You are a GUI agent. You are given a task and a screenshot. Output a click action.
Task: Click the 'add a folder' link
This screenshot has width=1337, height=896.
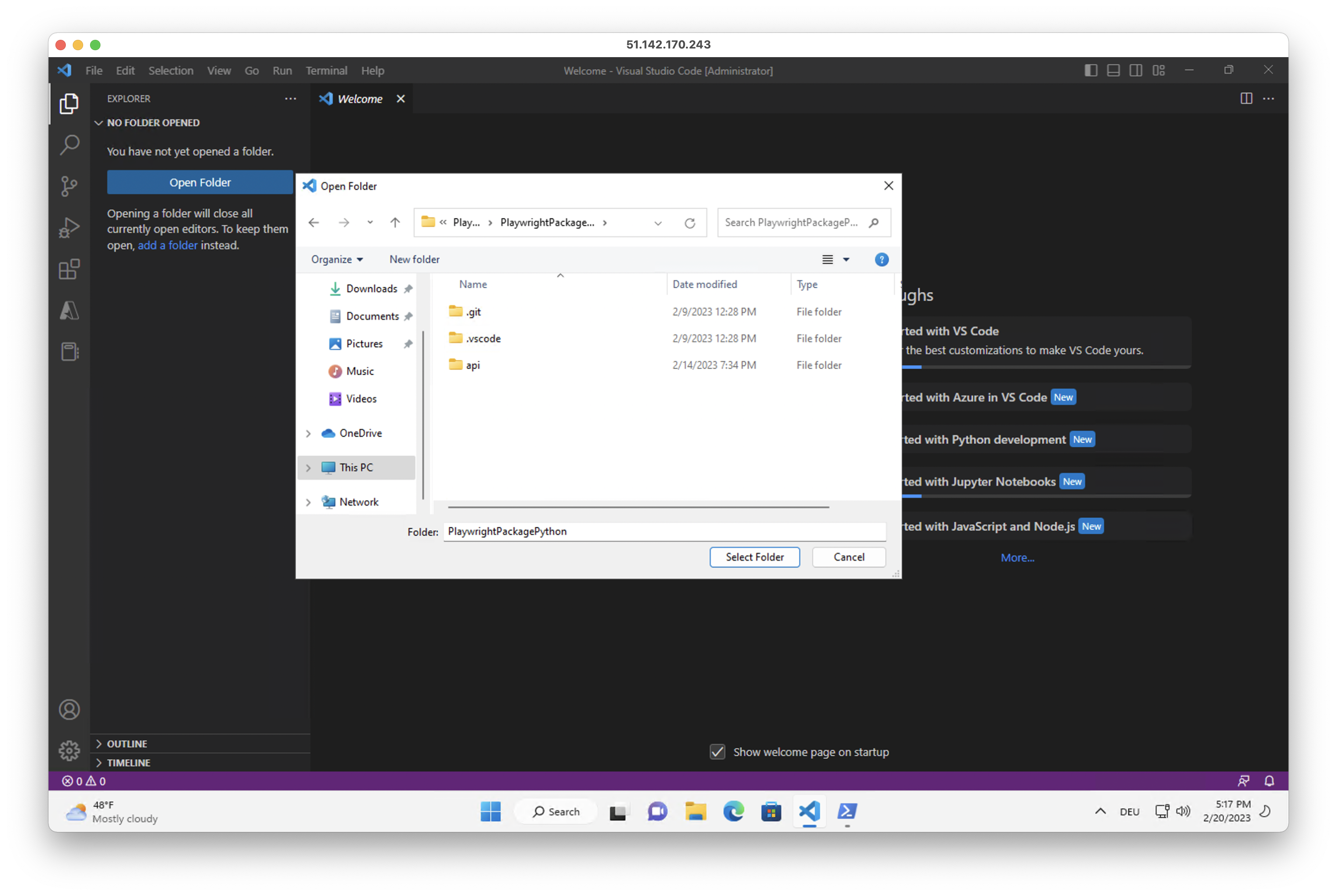(168, 245)
